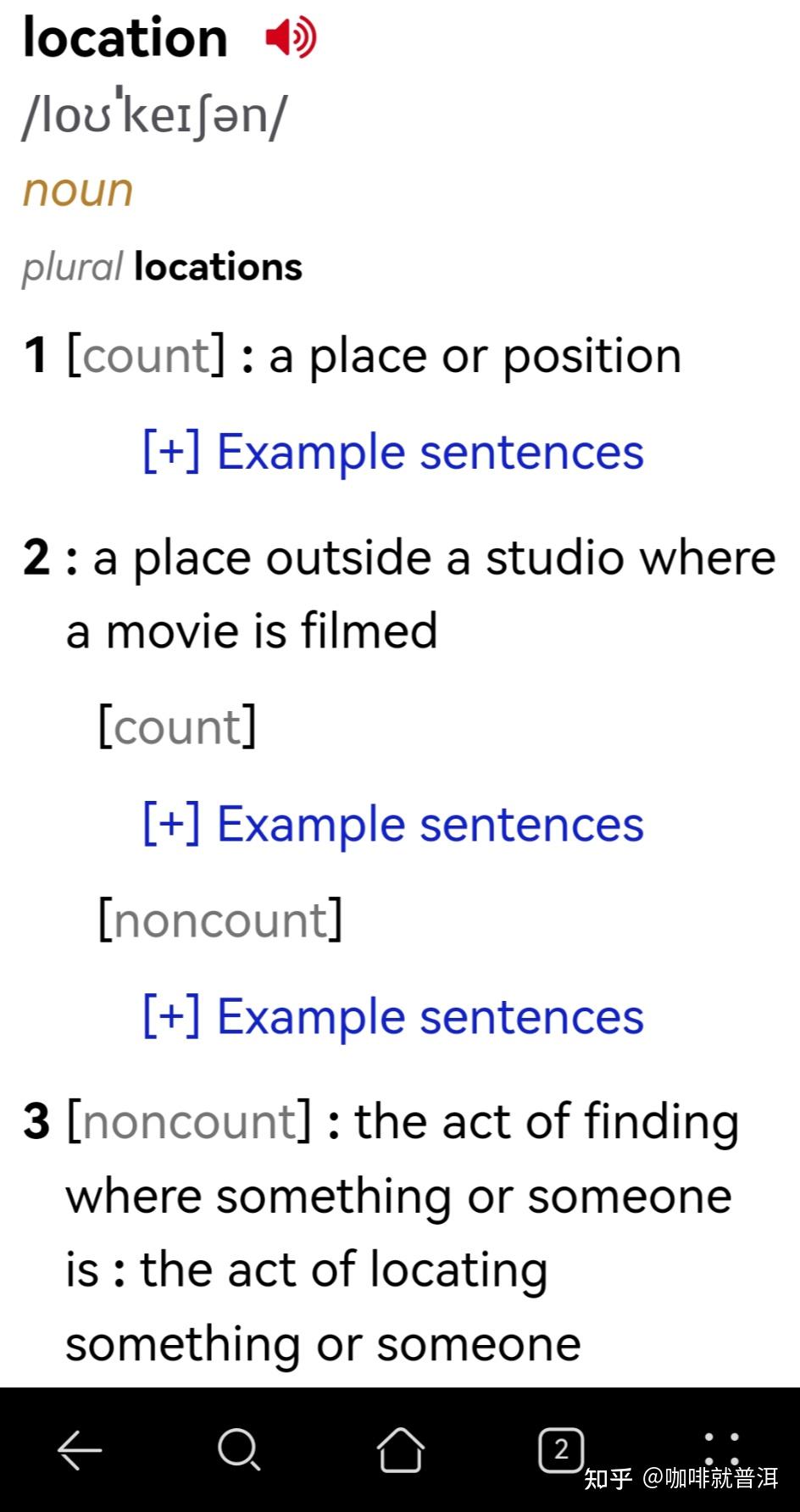
Task: Go to the browser home page
Action: (x=400, y=1450)
